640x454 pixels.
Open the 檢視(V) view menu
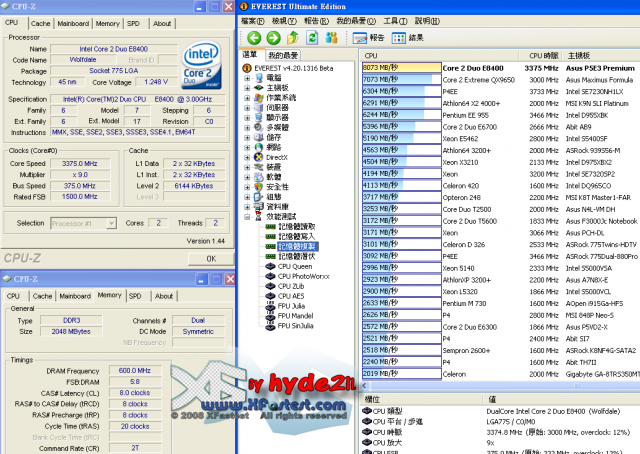click(x=284, y=21)
